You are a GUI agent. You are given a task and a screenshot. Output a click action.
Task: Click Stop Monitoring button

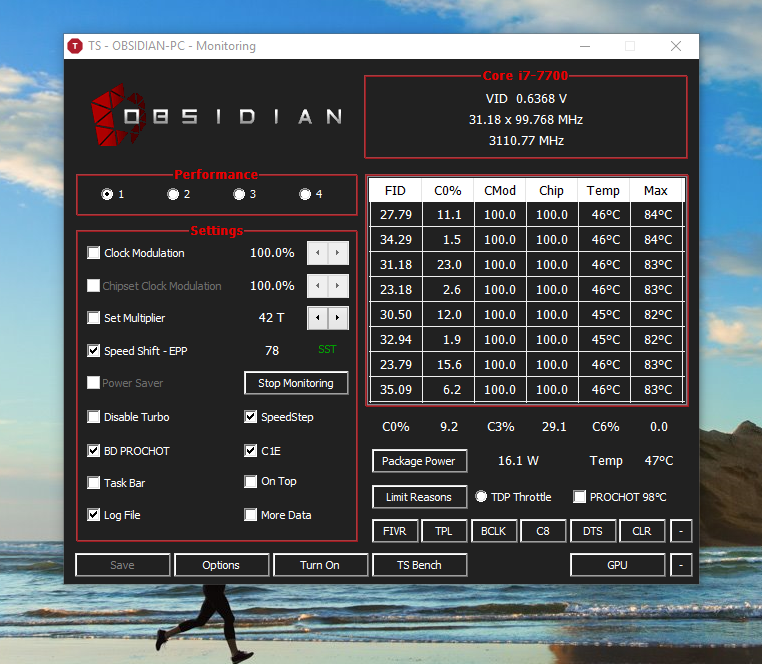click(296, 383)
